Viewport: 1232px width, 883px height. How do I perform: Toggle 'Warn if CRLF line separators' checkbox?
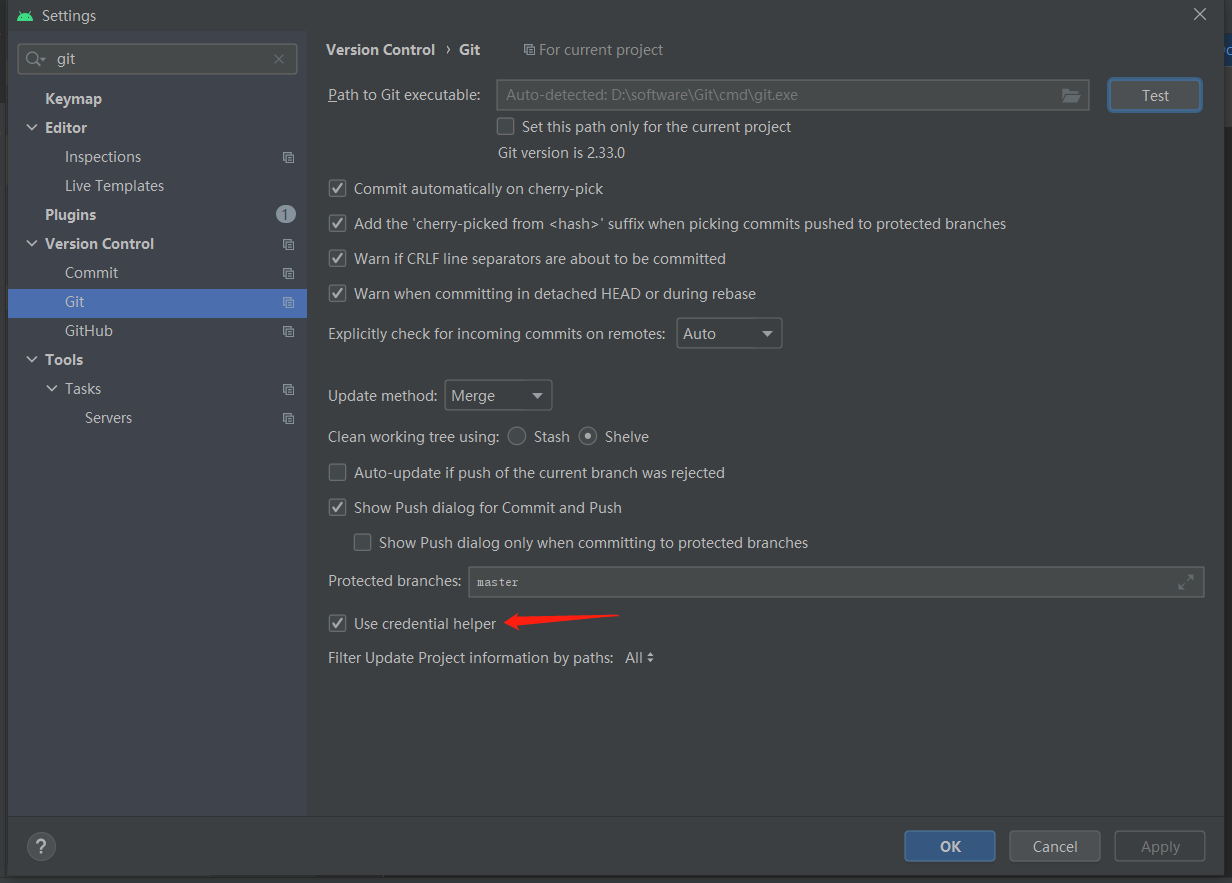[x=338, y=258]
